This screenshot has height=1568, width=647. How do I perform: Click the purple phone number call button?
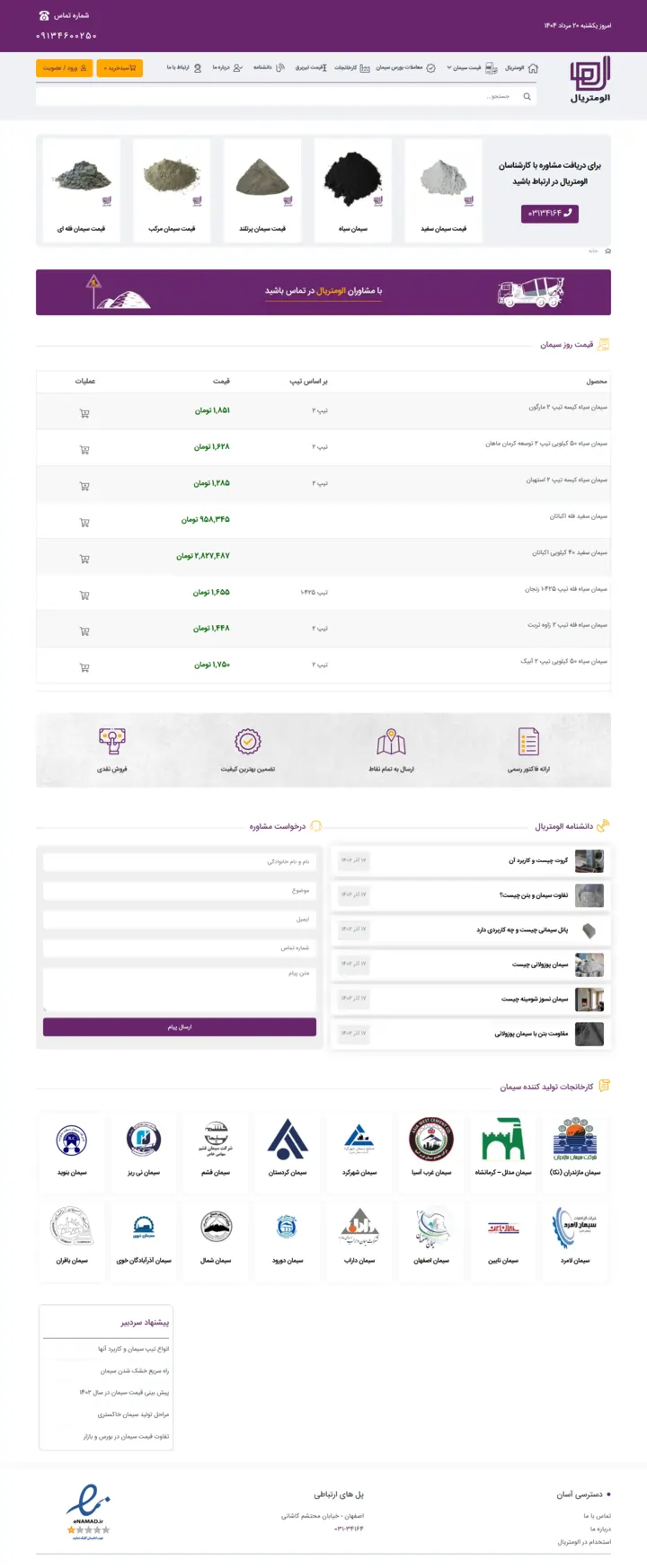(x=549, y=213)
